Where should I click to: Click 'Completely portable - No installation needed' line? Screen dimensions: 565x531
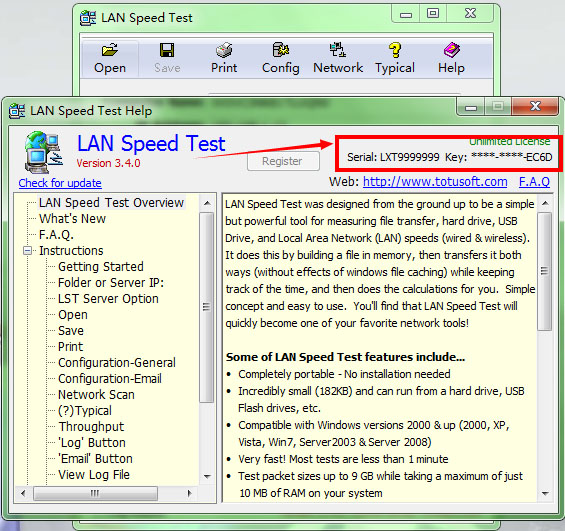(x=344, y=374)
